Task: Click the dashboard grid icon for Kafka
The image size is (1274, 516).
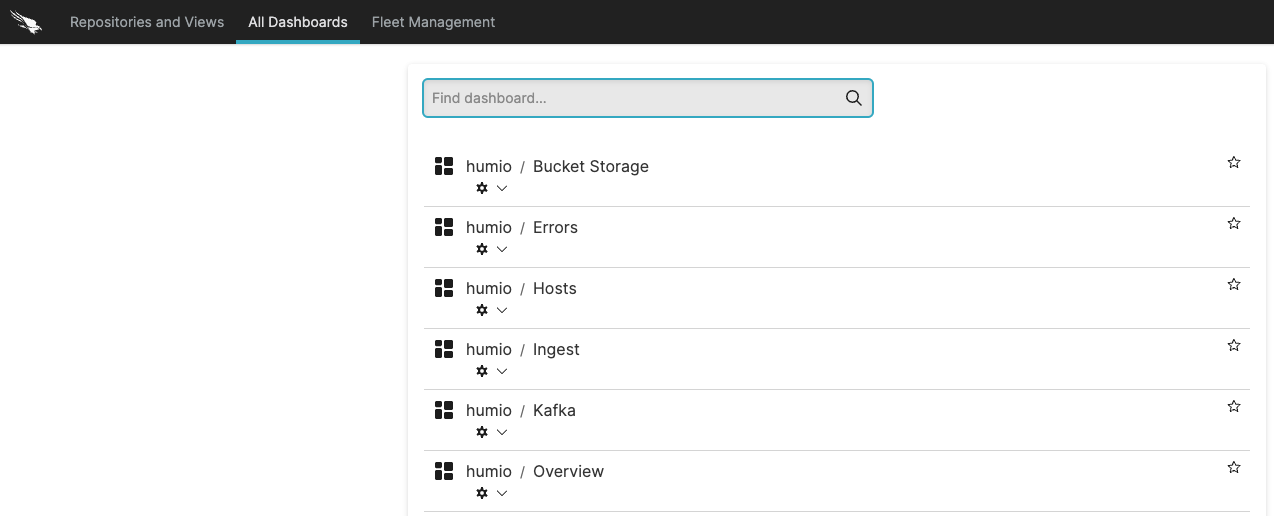Action: [444, 410]
